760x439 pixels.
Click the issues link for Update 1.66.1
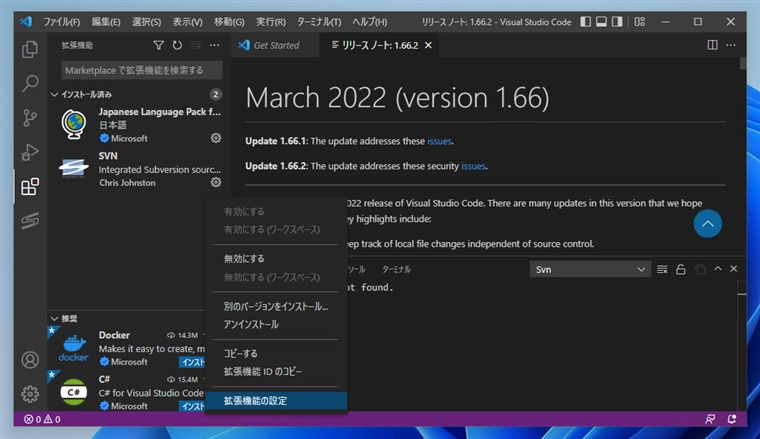click(439, 141)
